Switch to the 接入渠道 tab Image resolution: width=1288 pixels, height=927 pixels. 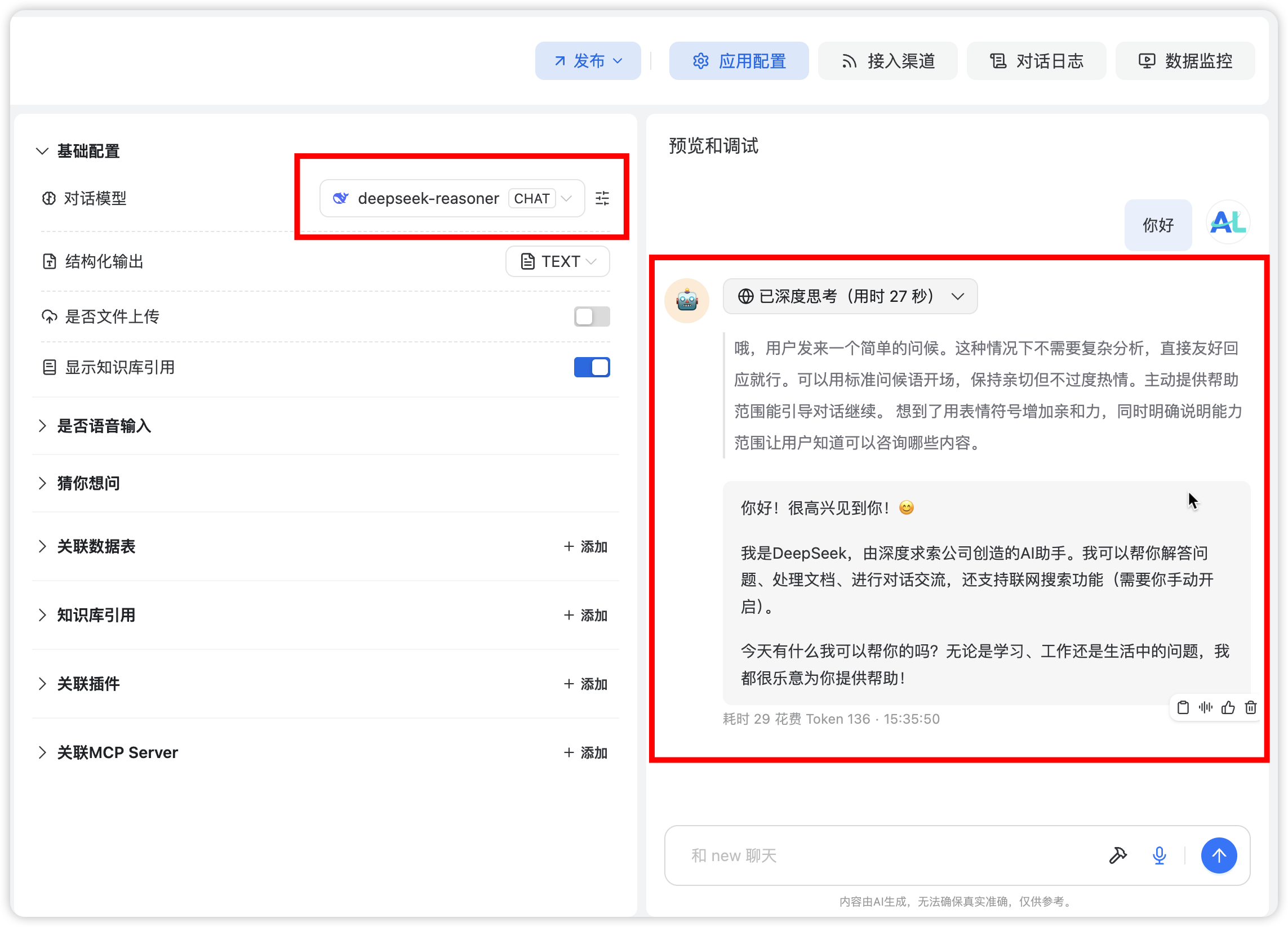click(887, 61)
